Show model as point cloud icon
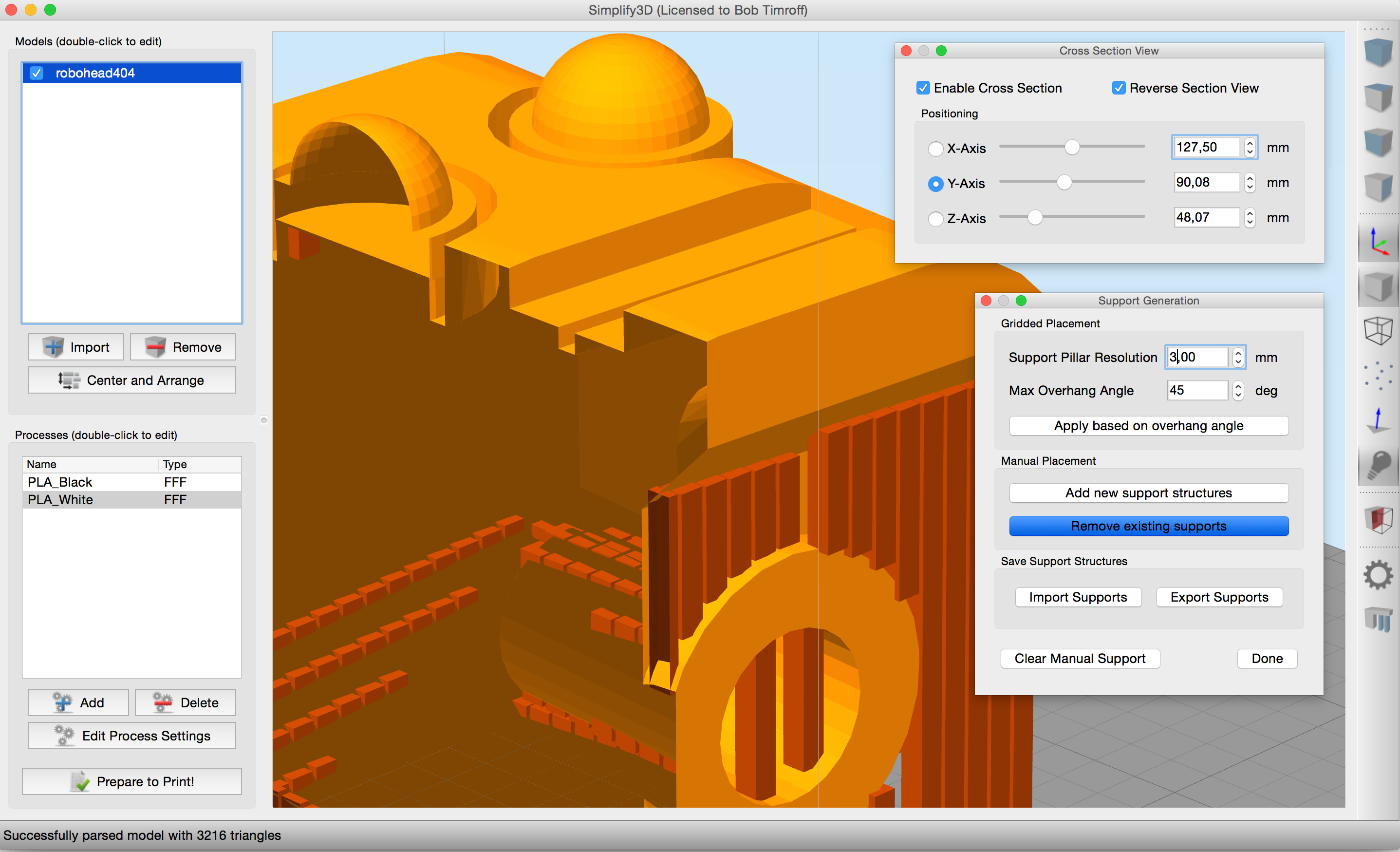 tap(1379, 375)
